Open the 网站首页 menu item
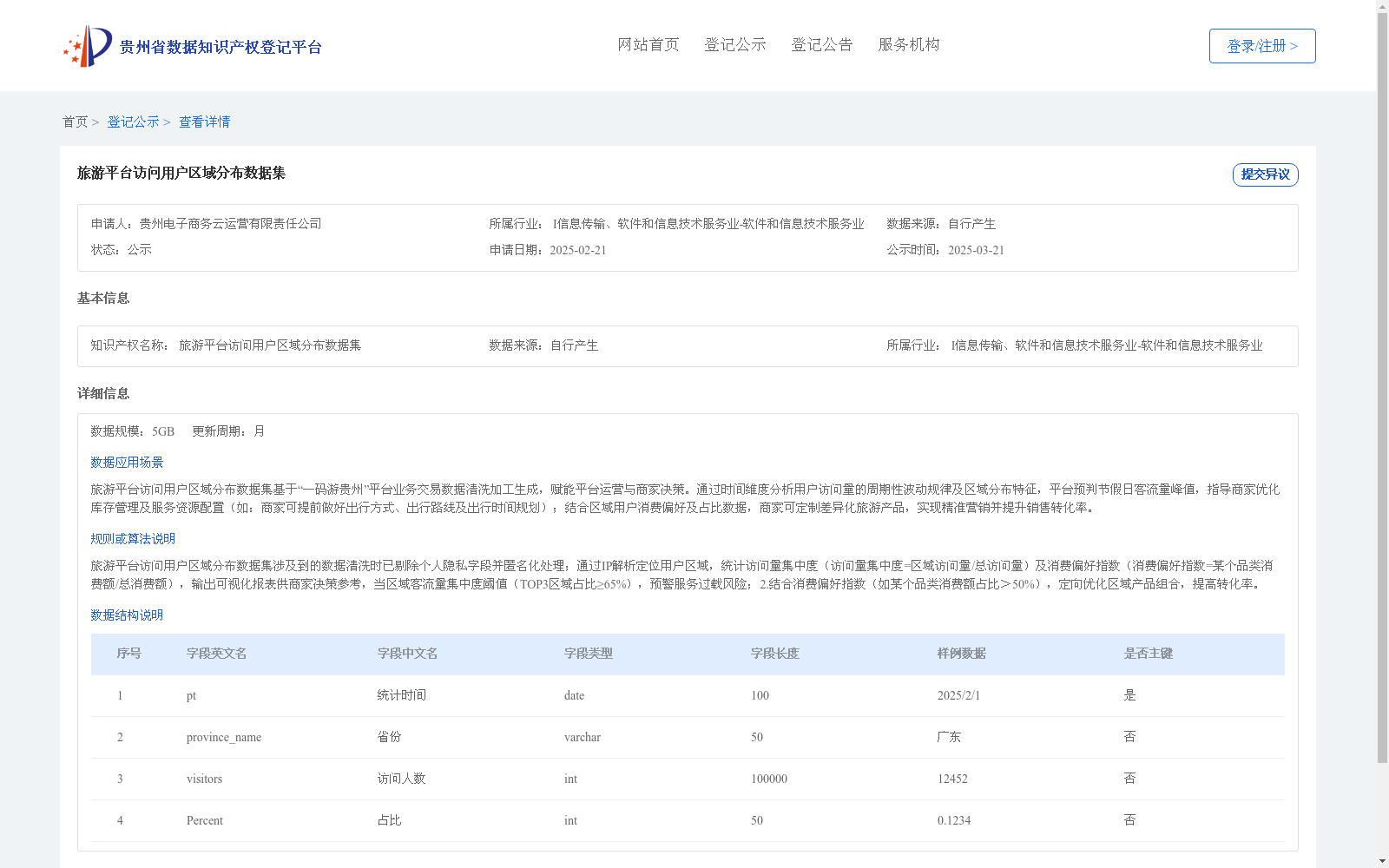 pos(648,45)
